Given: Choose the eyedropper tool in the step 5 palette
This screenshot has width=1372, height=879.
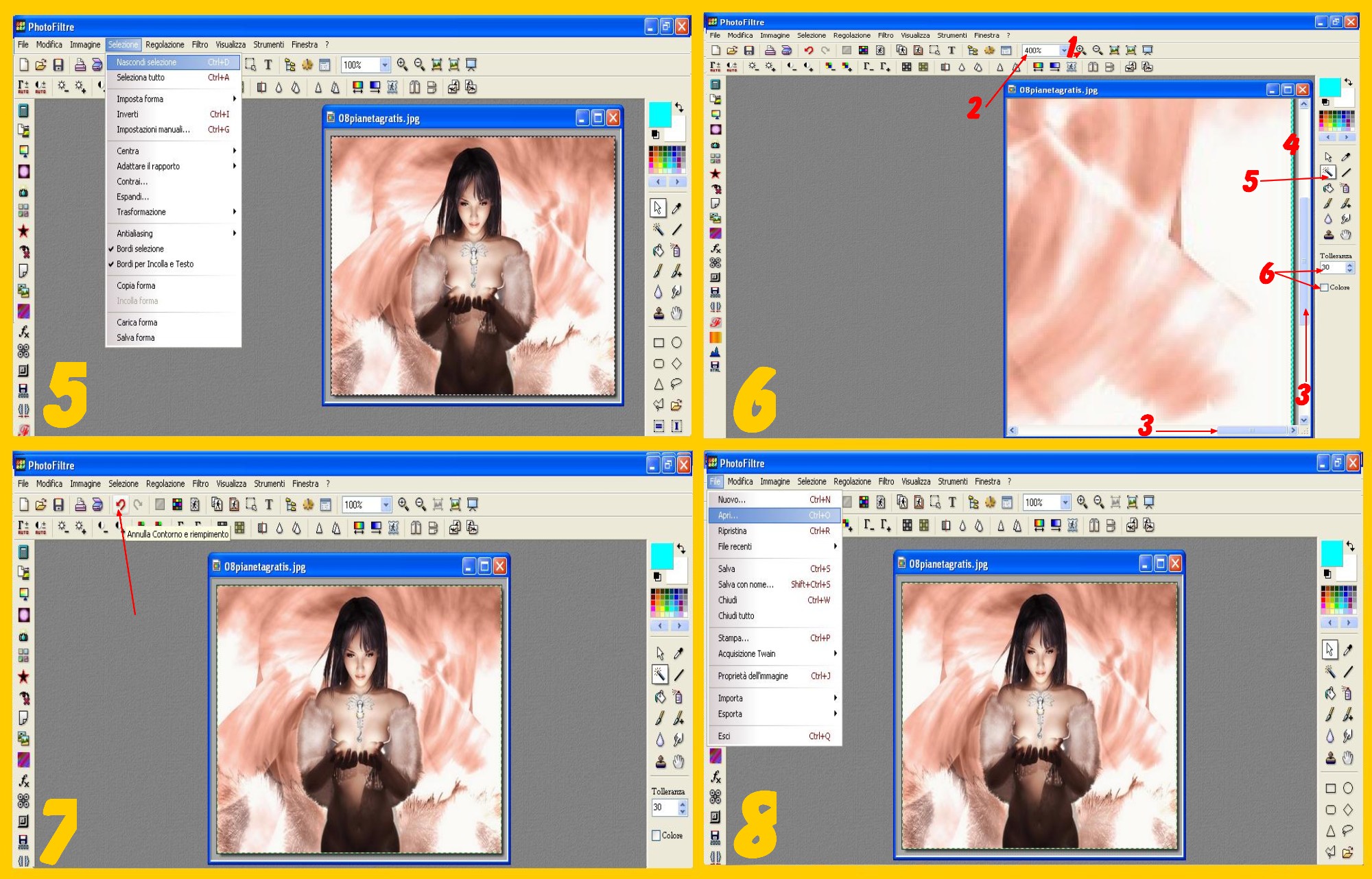Looking at the screenshot, I should tap(676, 208).
